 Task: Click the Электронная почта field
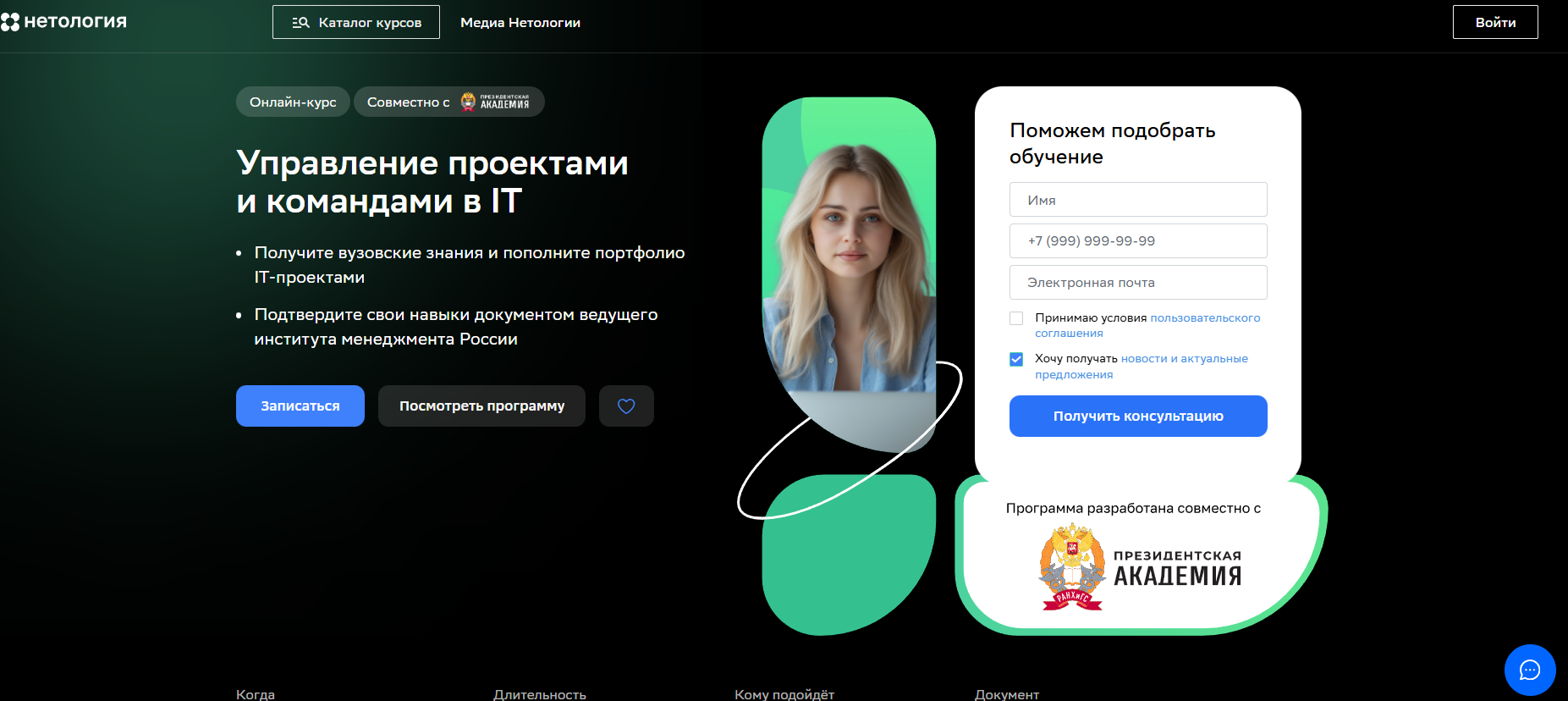tap(1138, 283)
